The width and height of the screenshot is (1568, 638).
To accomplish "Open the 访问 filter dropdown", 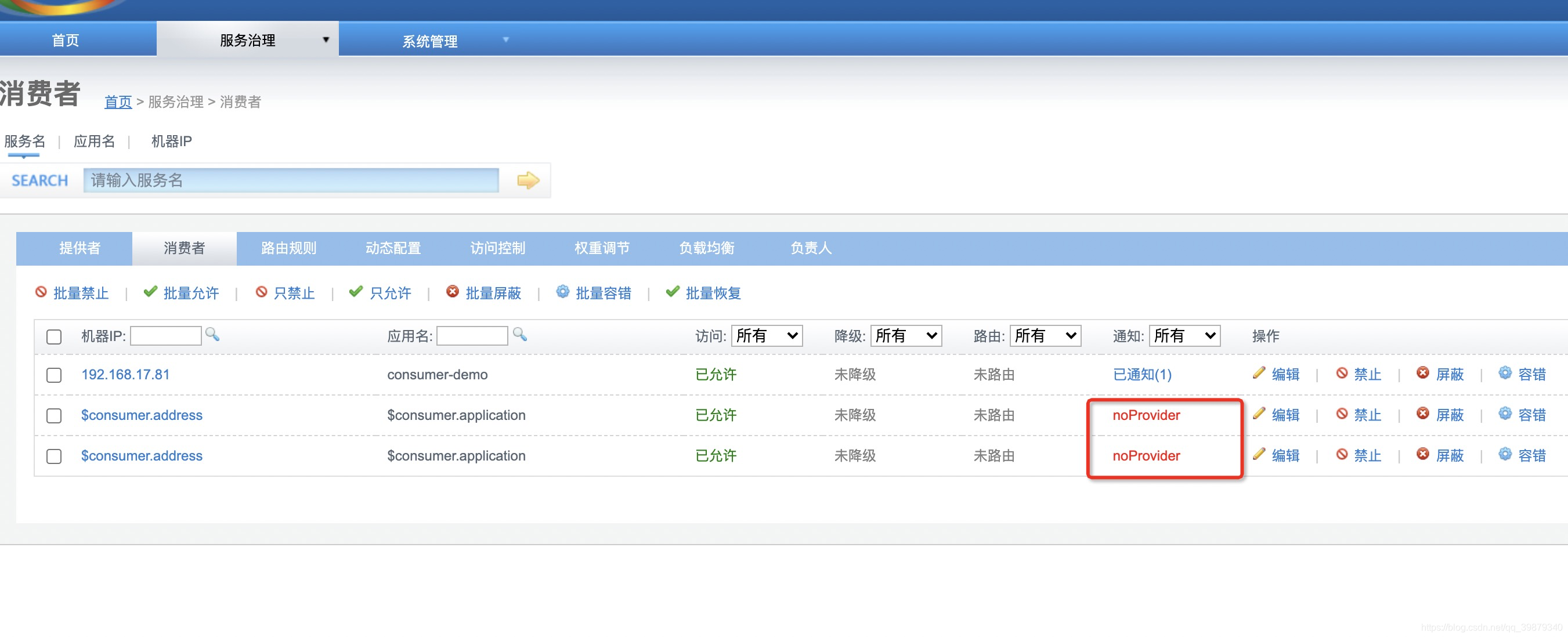I will (767, 336).
